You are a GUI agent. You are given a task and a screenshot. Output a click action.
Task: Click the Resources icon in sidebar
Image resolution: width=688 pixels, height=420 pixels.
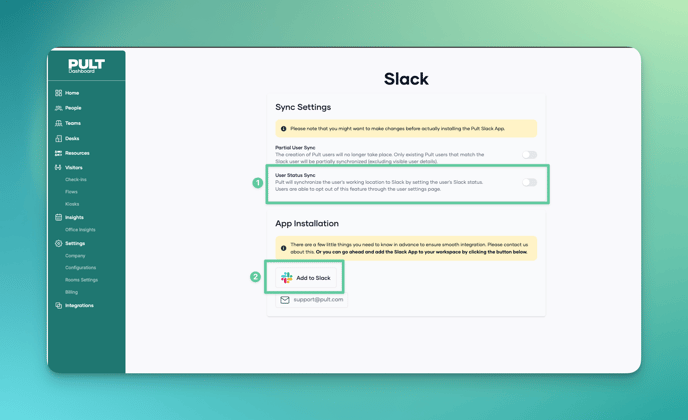coord(58,153)
